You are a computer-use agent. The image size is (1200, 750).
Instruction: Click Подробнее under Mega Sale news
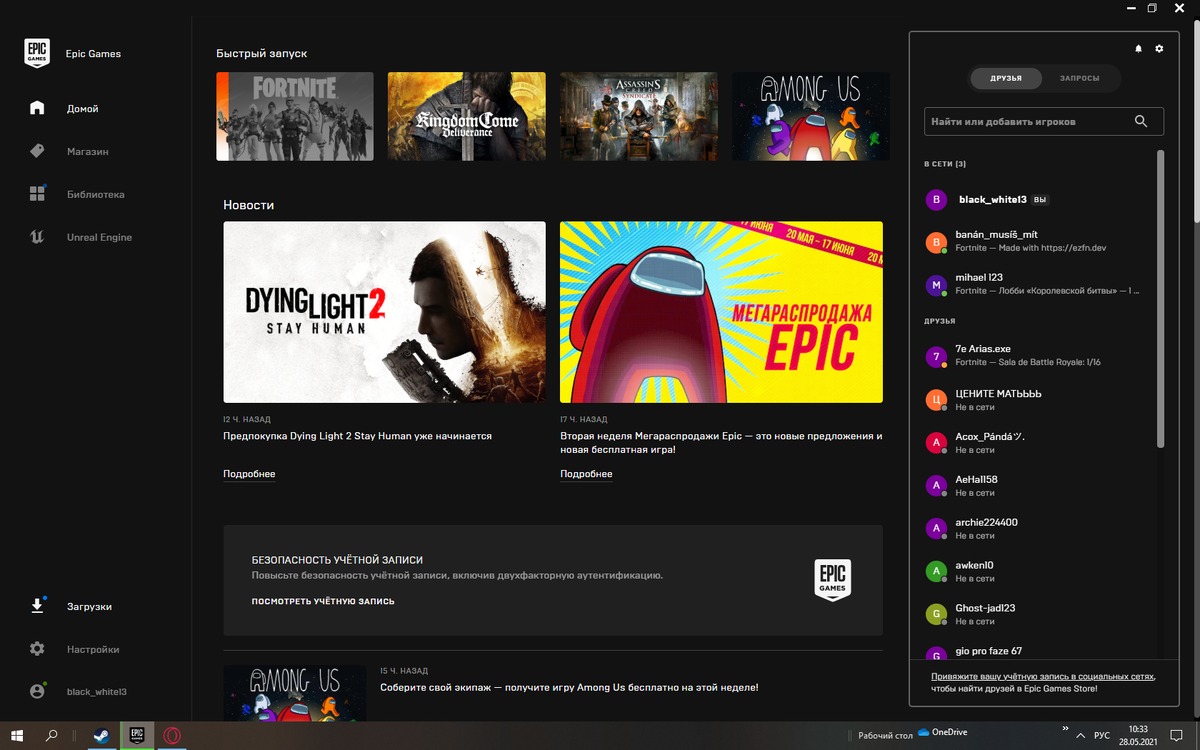click(586, 474)
